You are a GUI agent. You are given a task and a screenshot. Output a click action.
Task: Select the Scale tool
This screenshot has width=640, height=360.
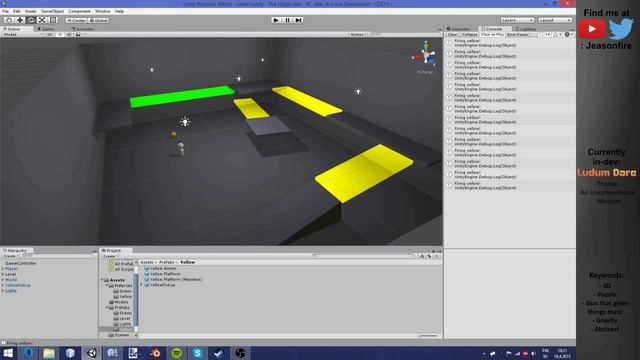tap(42, 20)
